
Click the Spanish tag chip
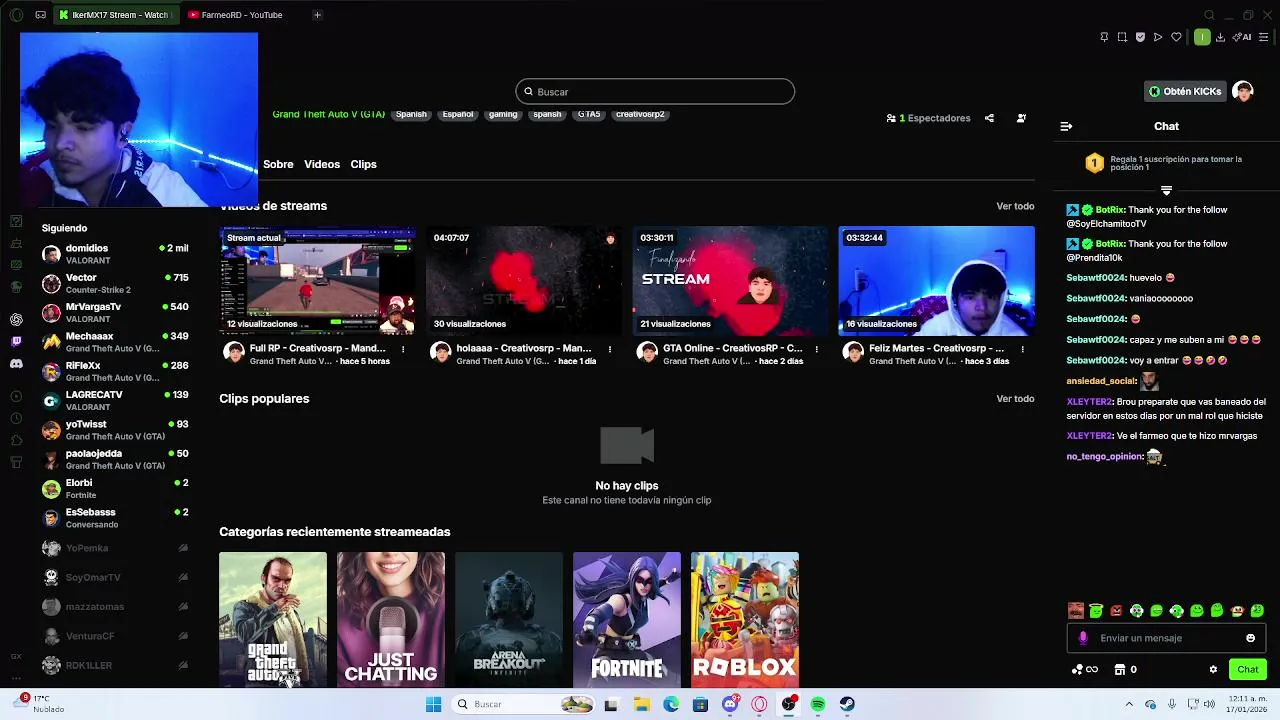[411, 114]
